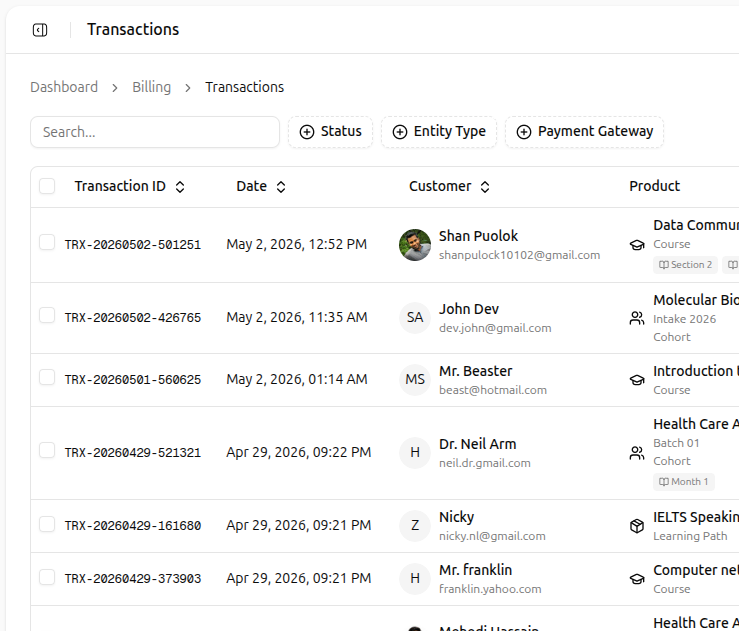Select the row TRX-20260502-426765 checkbox
This screenshot has height=631, width=739.
click(x=47, y=315)
